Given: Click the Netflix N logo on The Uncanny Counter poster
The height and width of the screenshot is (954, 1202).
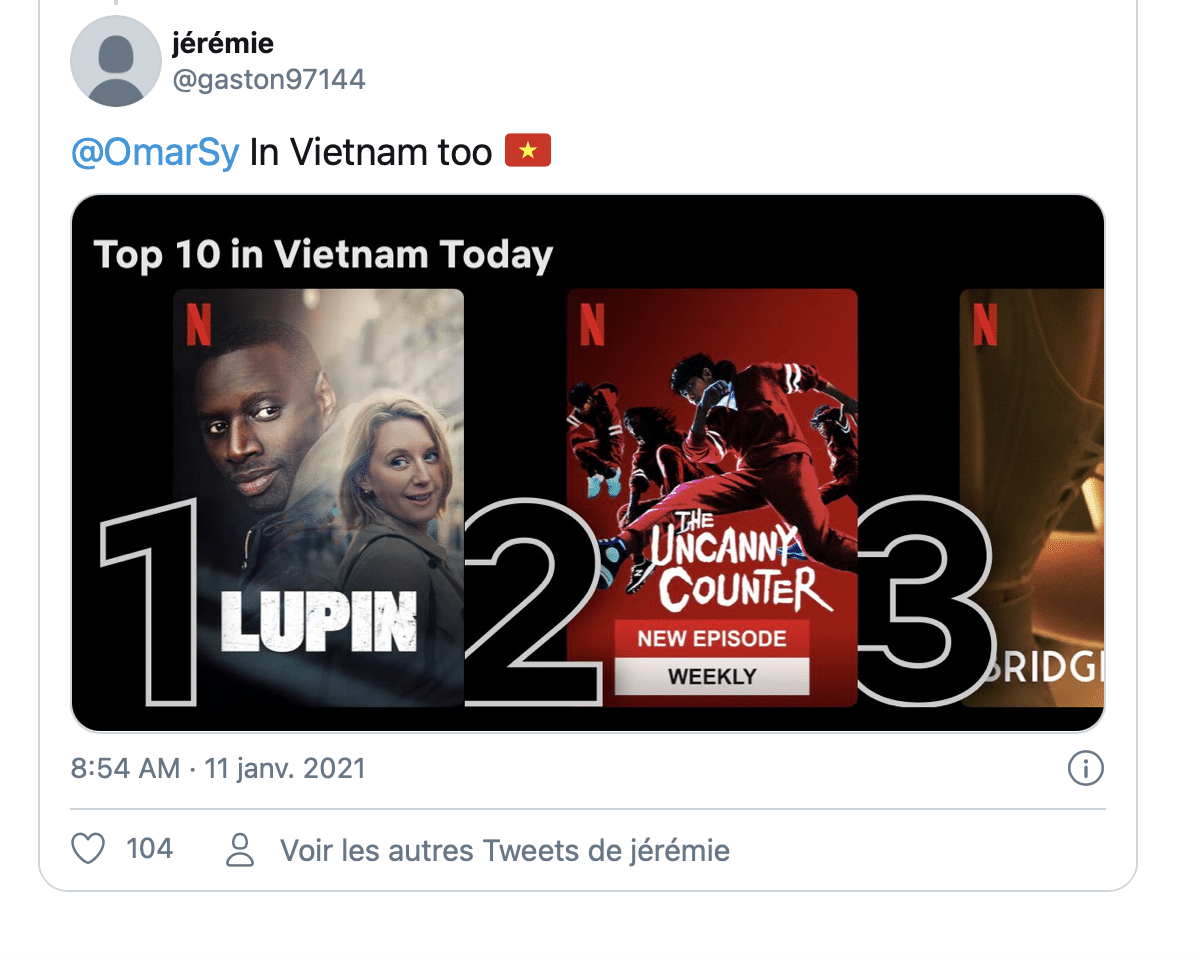Looking at the screenshot, I should [x=593, y=324].
